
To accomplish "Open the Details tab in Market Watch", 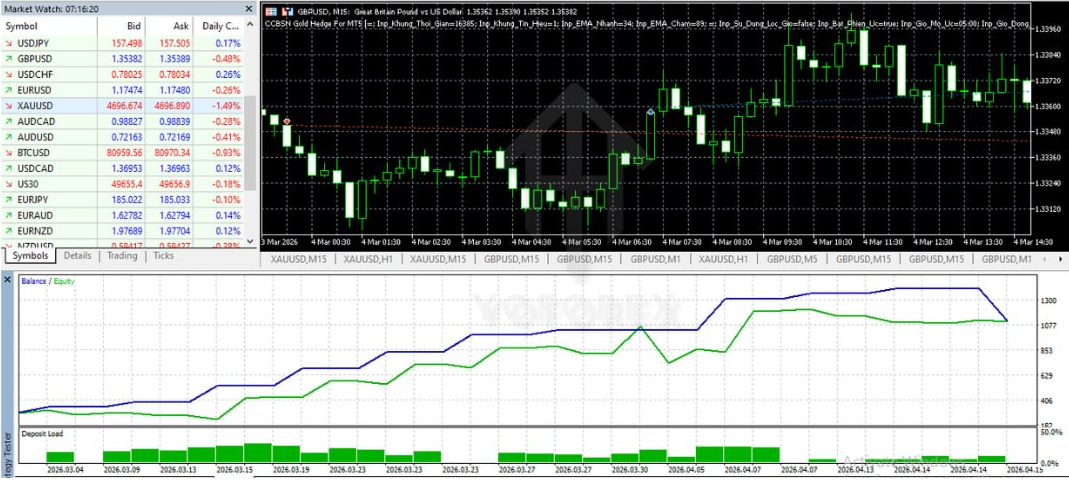I will tap(77, 256).
